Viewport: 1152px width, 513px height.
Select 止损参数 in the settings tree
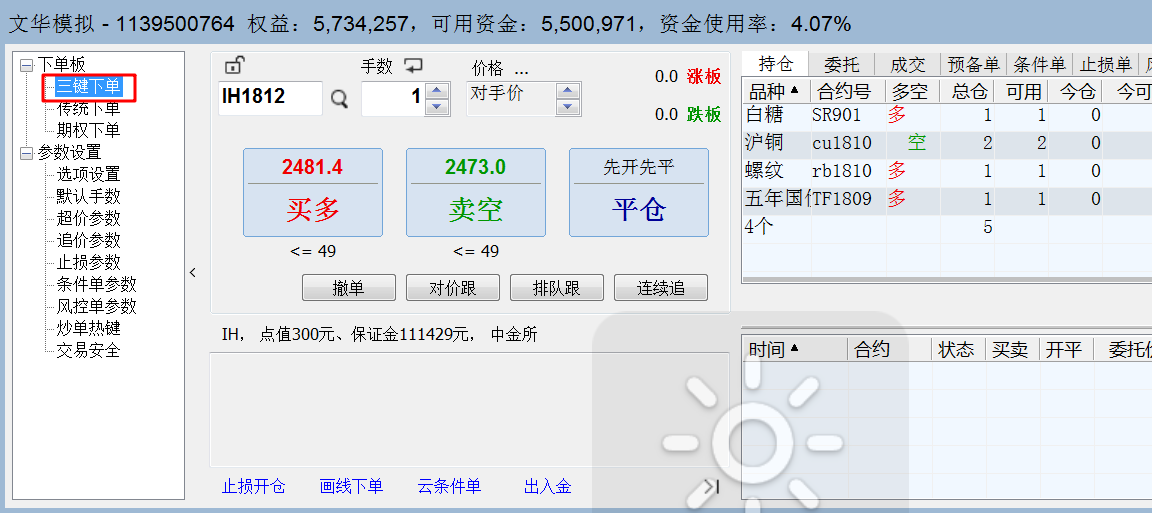point(88,262)
